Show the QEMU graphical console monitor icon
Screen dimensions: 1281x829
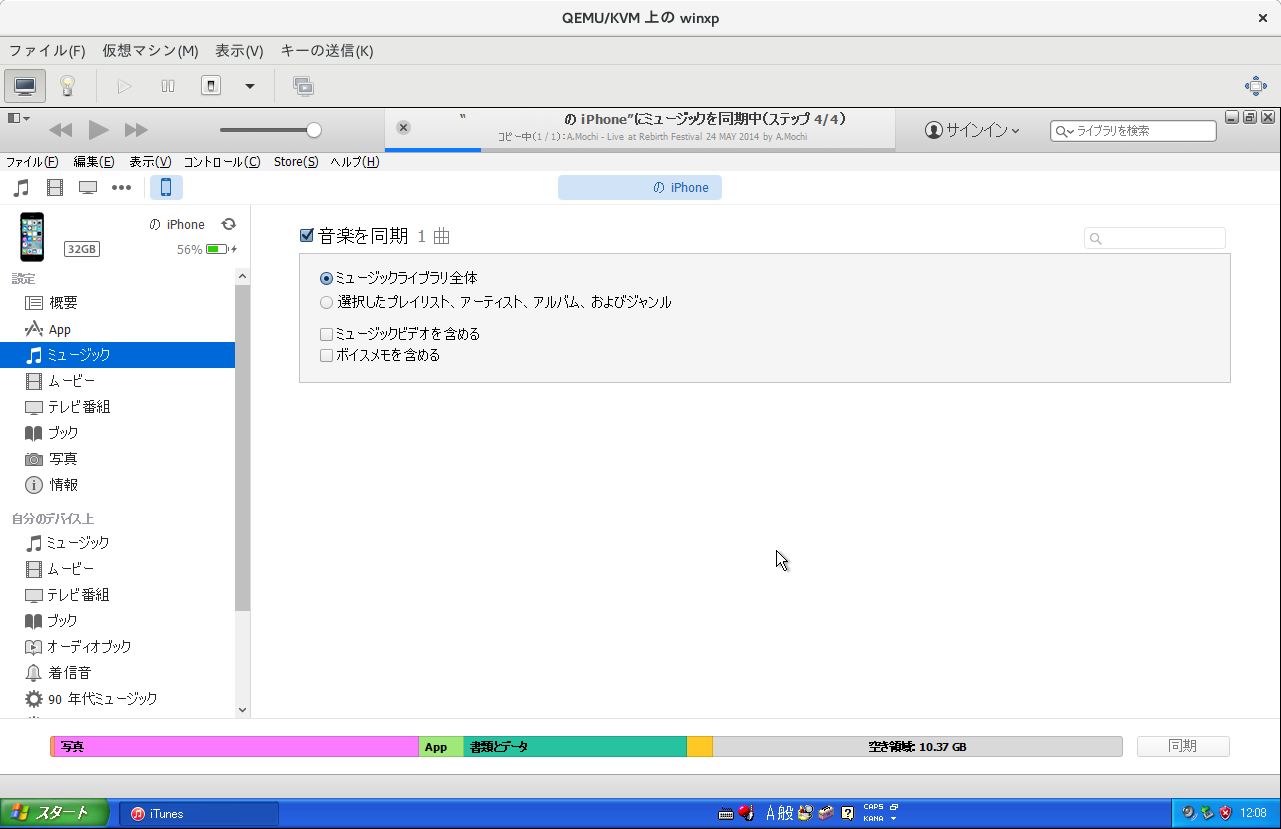tap(25, 86)
